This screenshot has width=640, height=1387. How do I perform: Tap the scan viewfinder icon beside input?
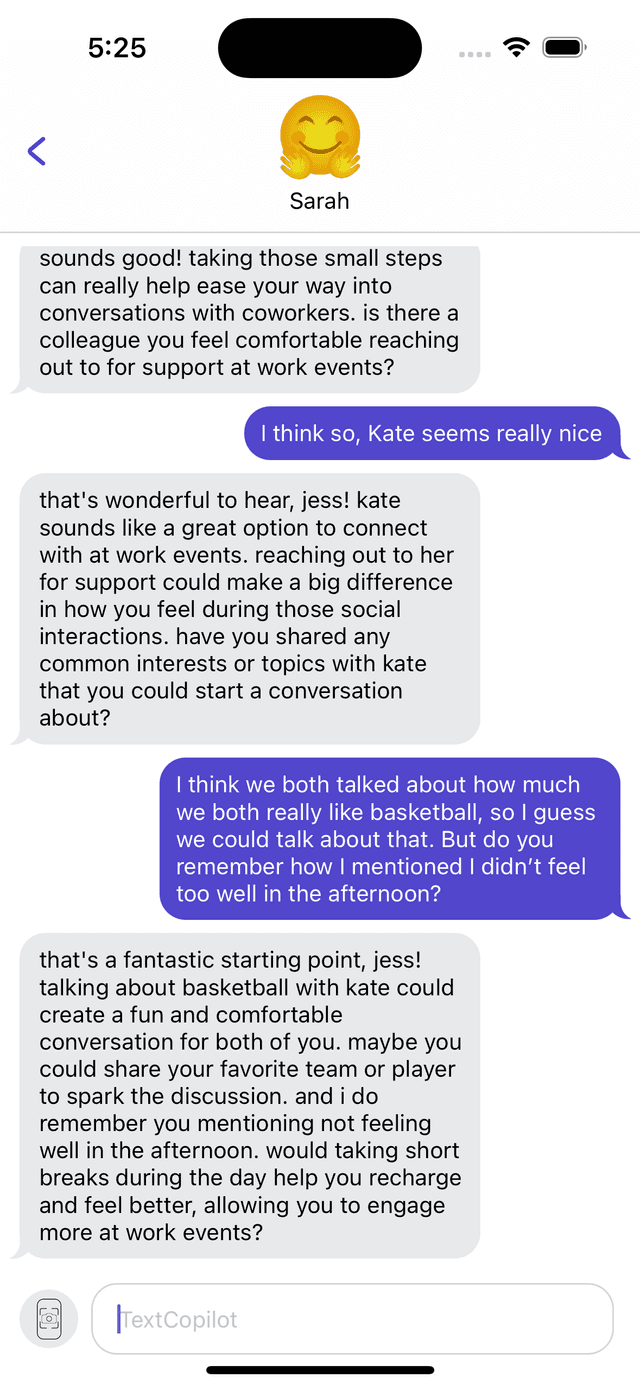(x=49, y=1319)
